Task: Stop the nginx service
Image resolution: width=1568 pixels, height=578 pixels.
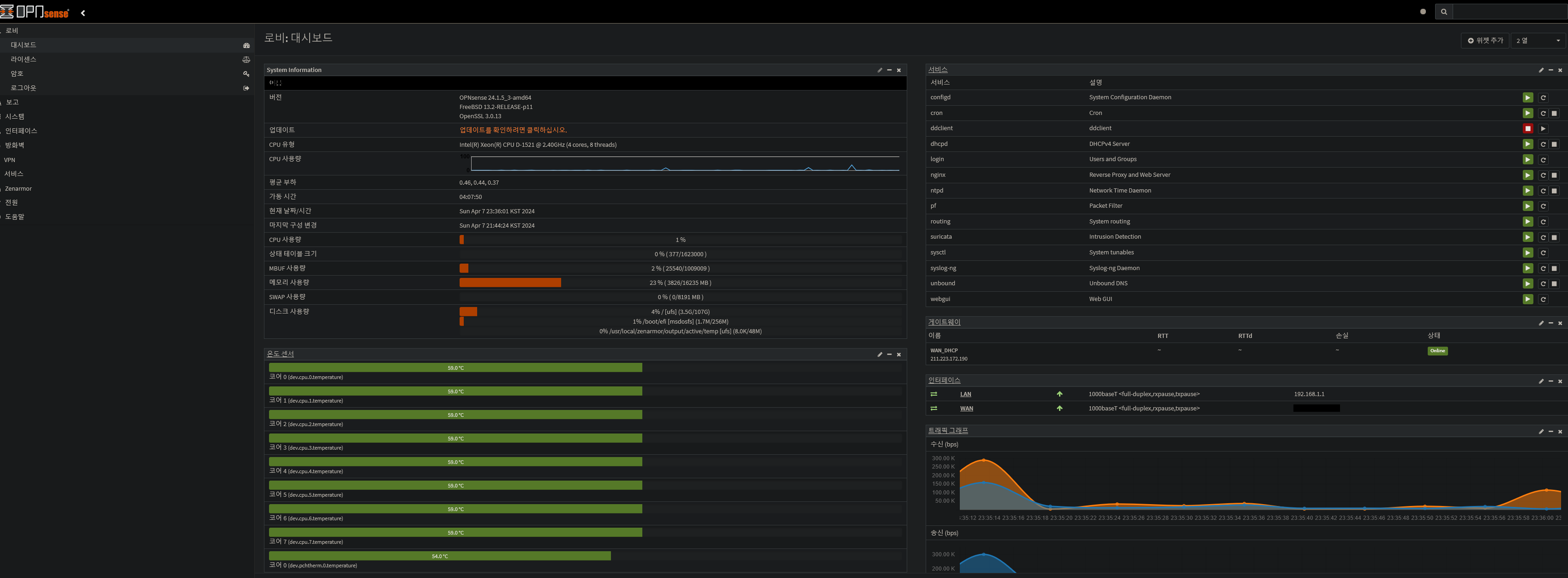Action: pos(1554,175)
